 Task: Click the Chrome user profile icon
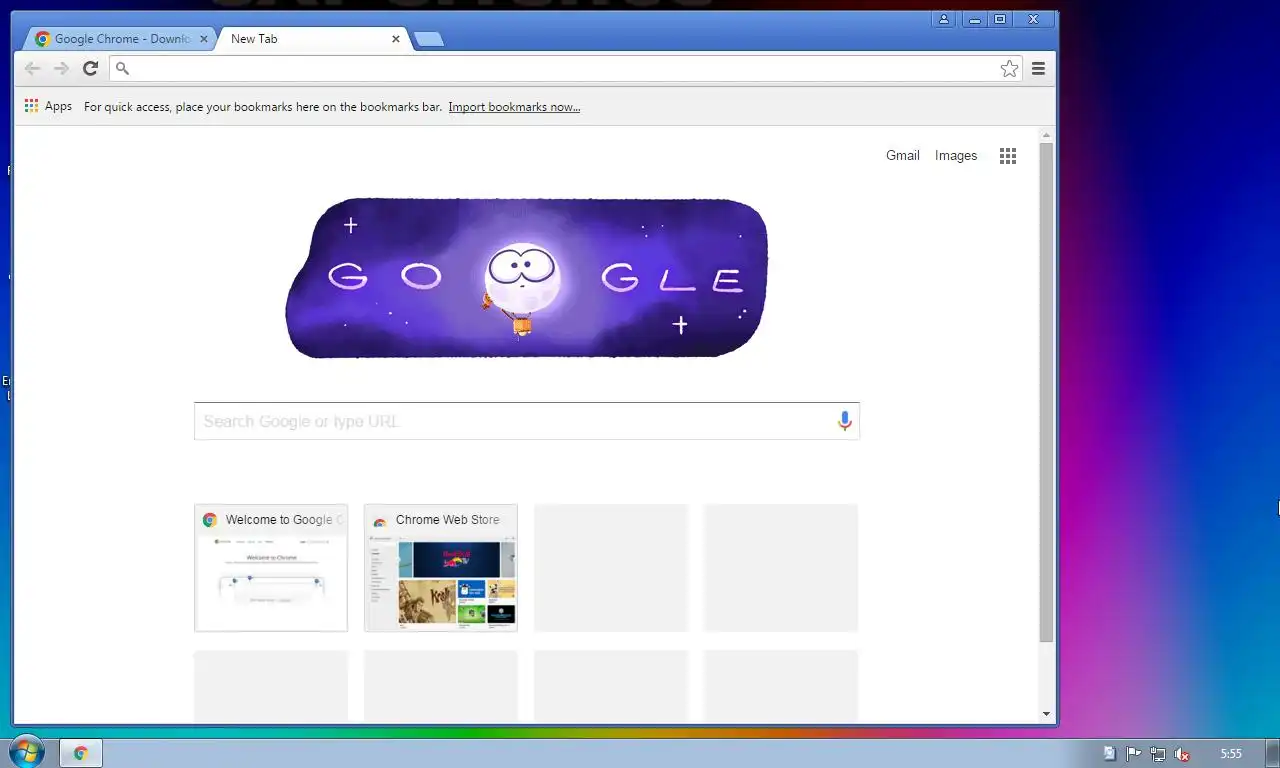[943, 19]
